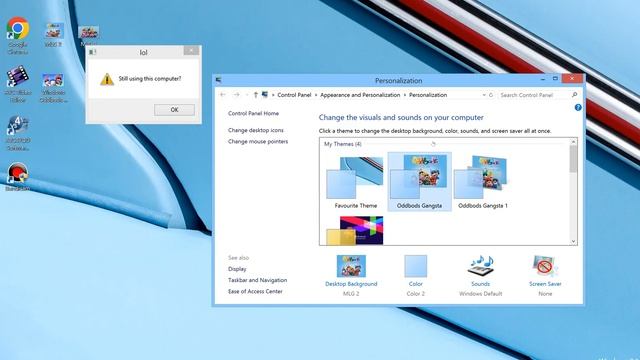Go up one level with Up arrow
This screenshot has height=360, width=640.
(256, 95)
